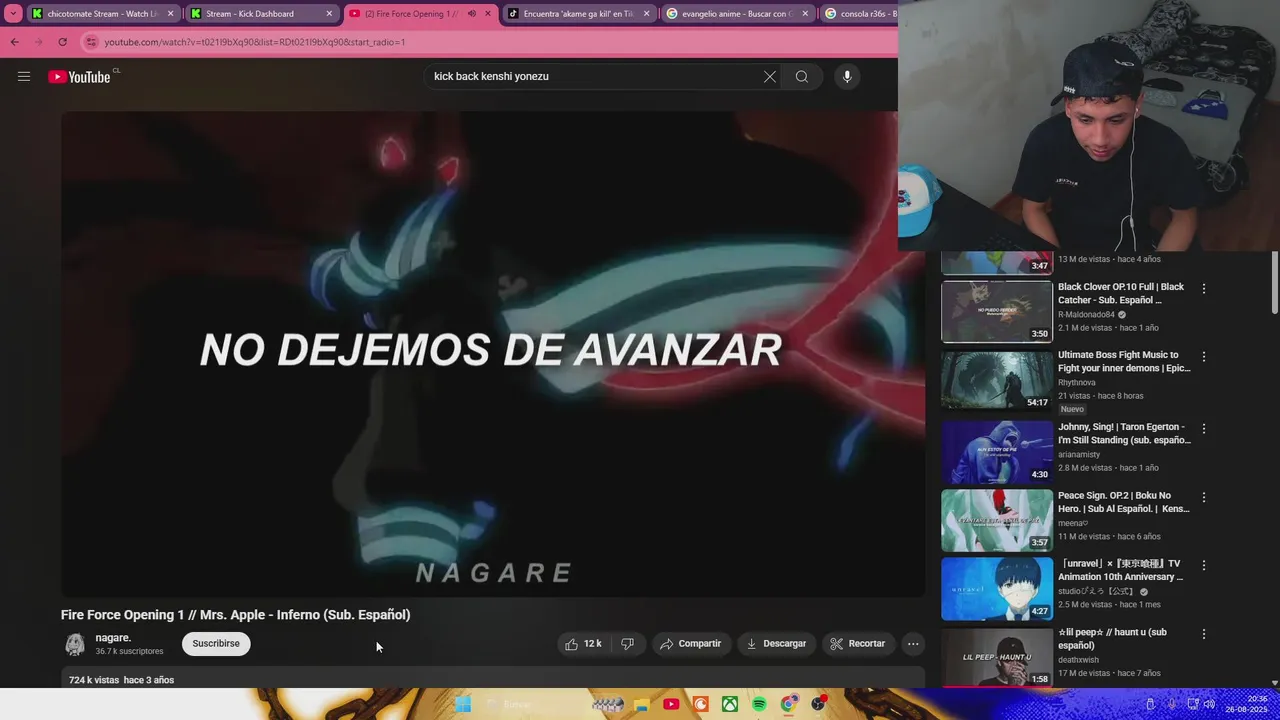Open options menu for Johnny, Sing! video
Screen dimensions: 1280x720
click(1204, 428)
